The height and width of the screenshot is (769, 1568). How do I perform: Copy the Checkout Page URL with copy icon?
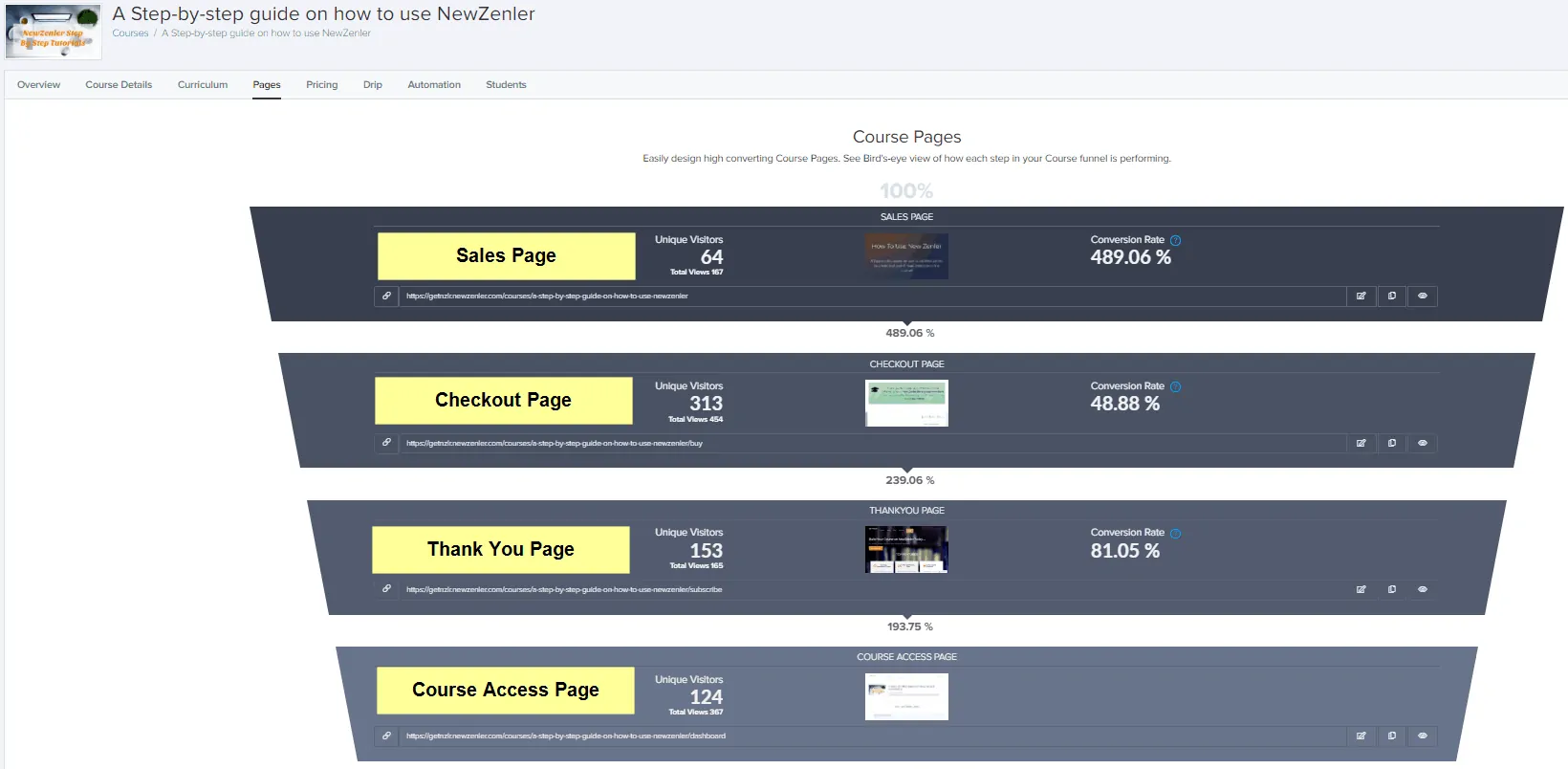pos(1392,443)
